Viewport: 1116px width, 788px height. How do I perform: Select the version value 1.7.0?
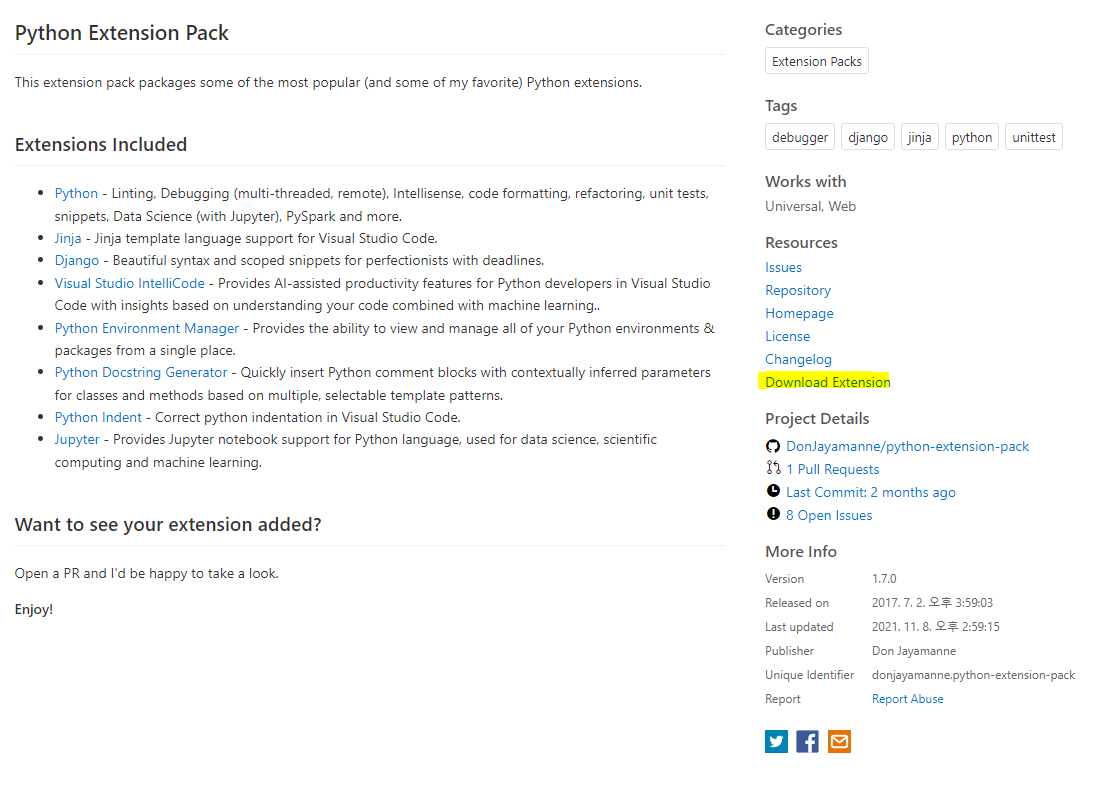point(884,579)
